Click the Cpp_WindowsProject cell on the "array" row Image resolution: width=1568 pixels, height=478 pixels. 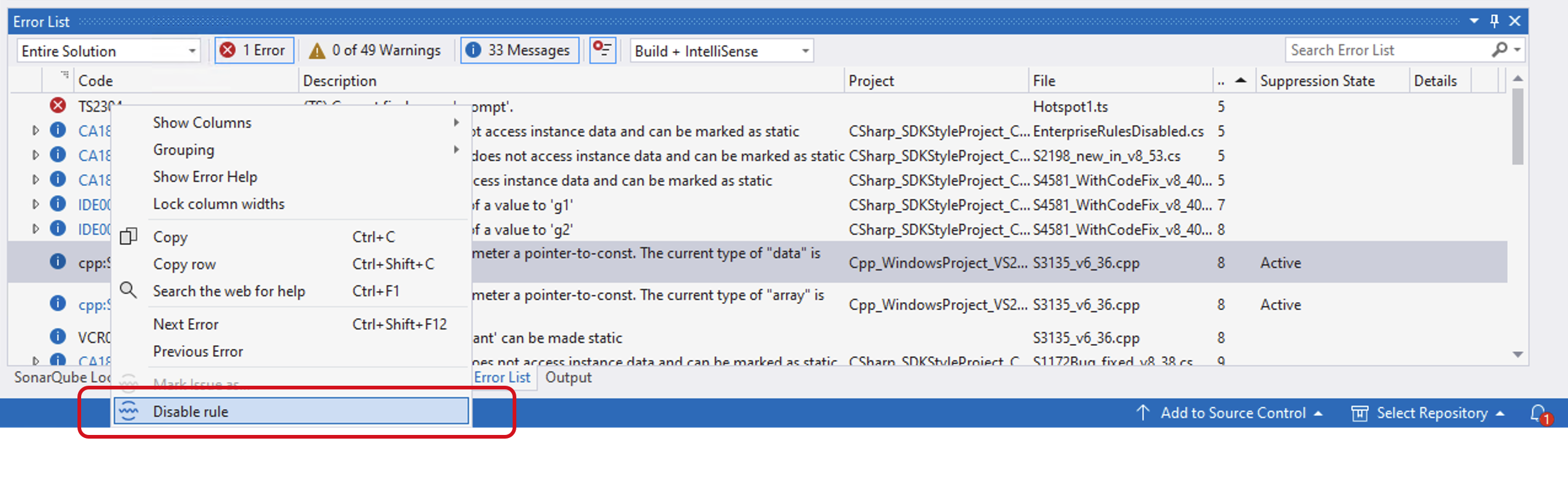pos(937,305)
